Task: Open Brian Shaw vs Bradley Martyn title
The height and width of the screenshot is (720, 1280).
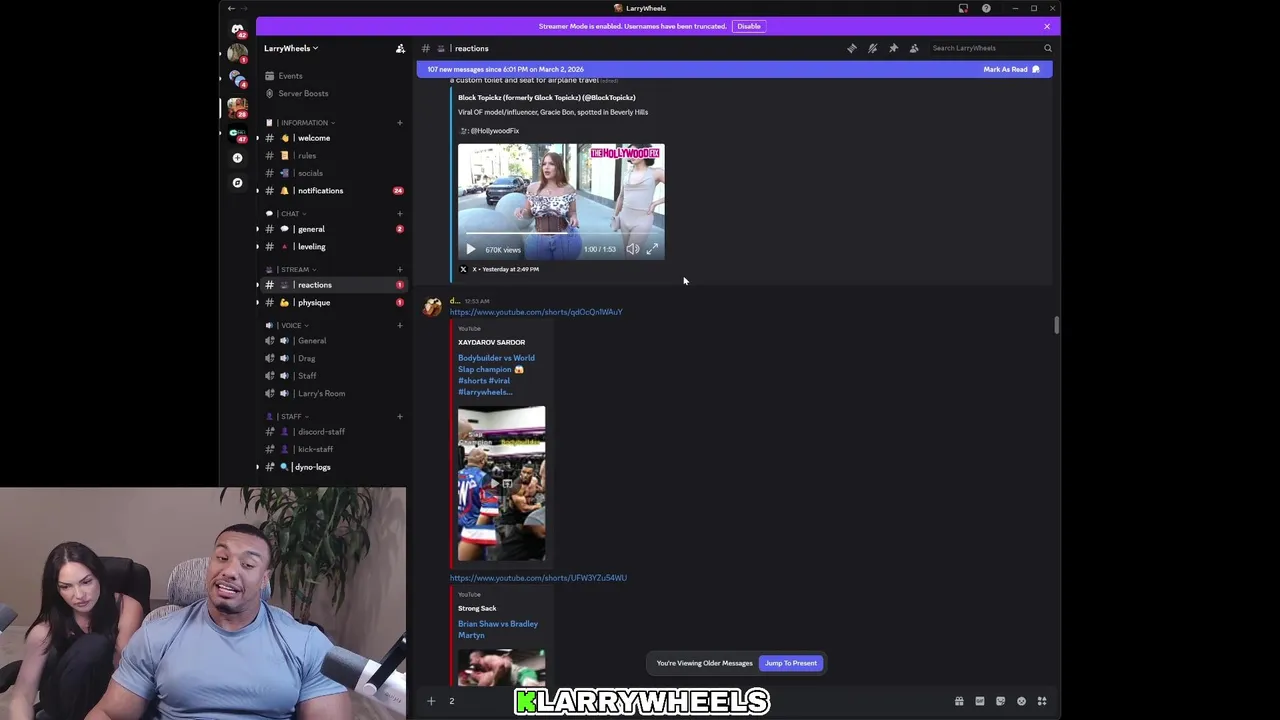Action: (x=498, y=629)
